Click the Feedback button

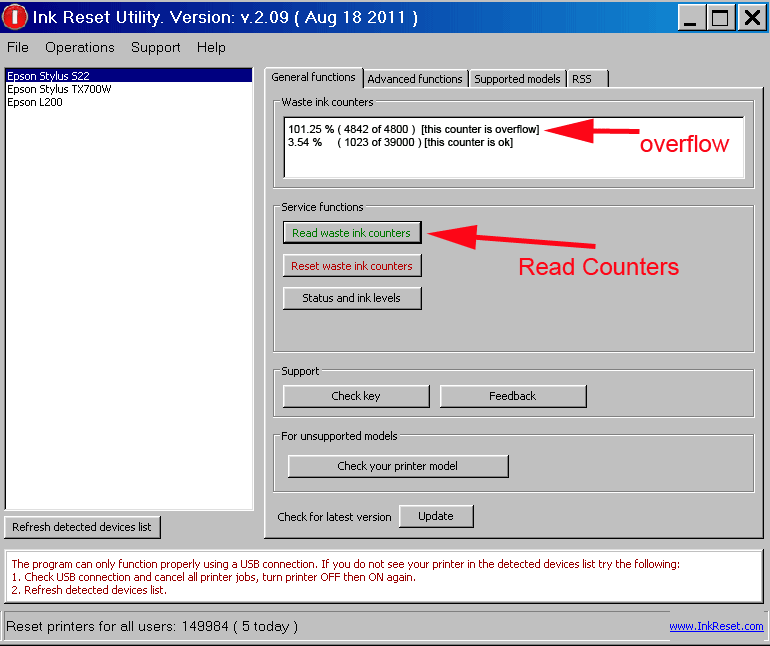(x=513, y=396)
